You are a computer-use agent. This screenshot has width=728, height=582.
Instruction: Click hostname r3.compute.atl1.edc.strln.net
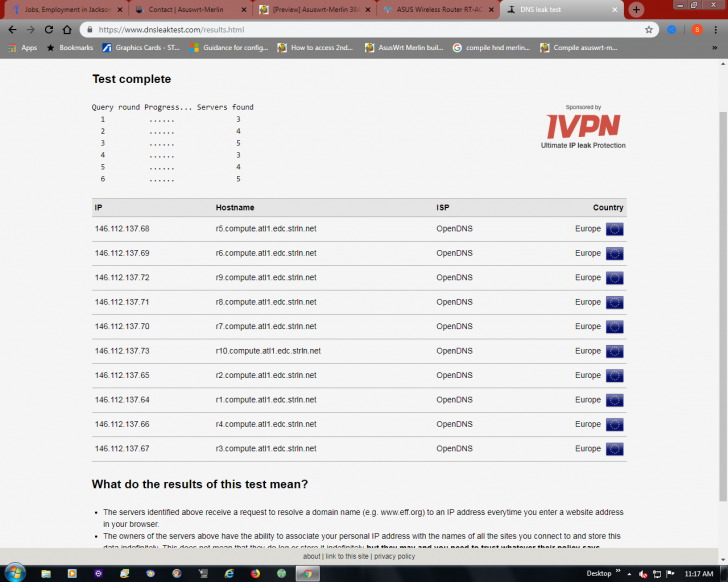click(266, 449)
